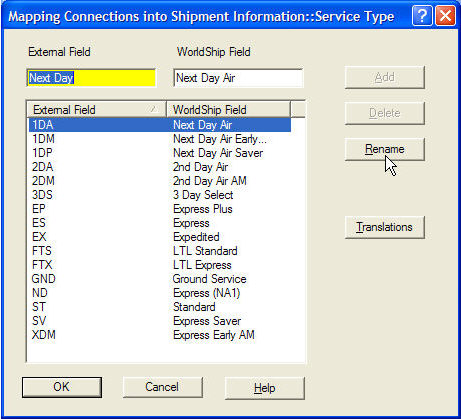
Task: Click the 3 Day Select cell
Action: pyautogui.click(x=203, y=195)
